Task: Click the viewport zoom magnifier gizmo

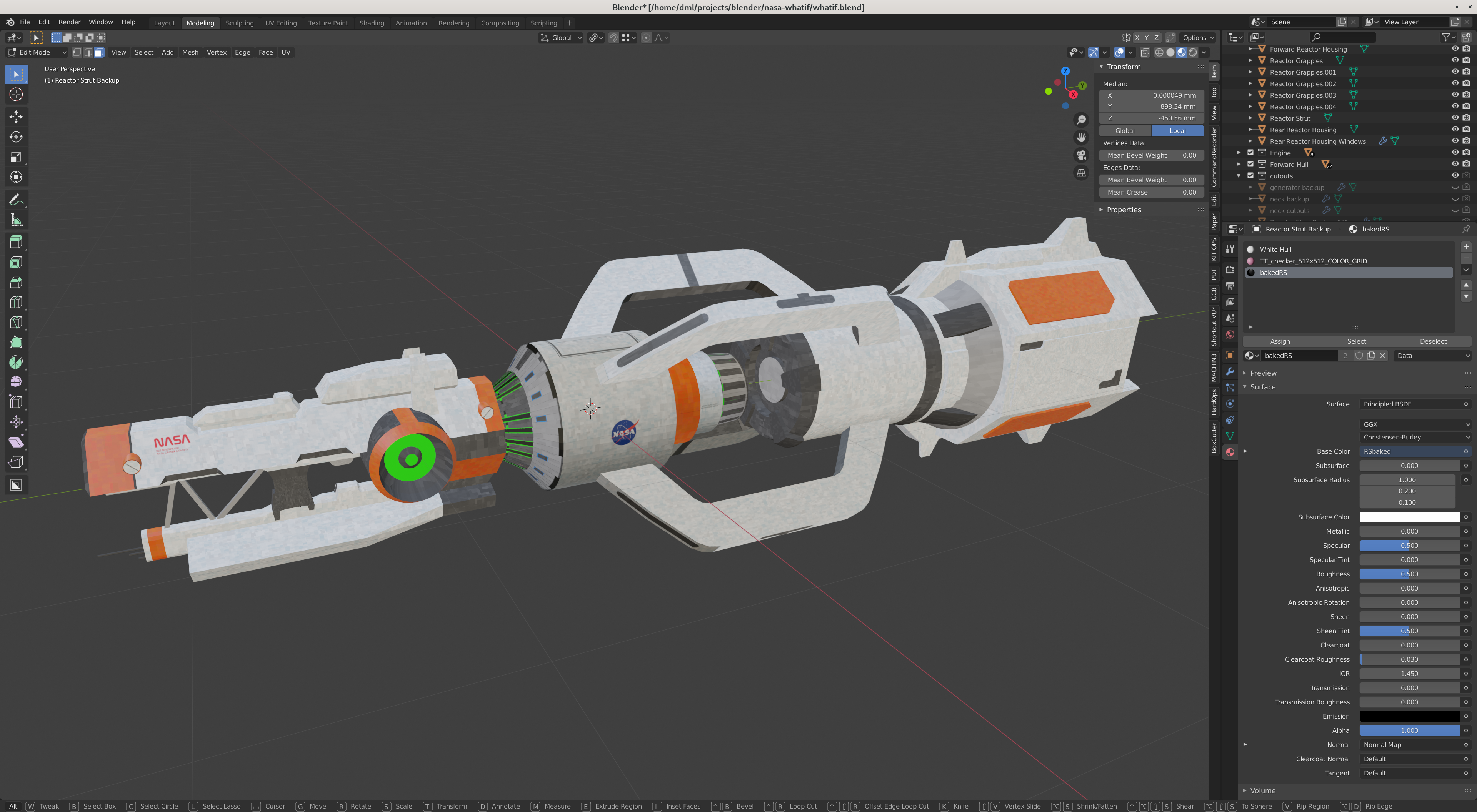Action: [1081, 120]
